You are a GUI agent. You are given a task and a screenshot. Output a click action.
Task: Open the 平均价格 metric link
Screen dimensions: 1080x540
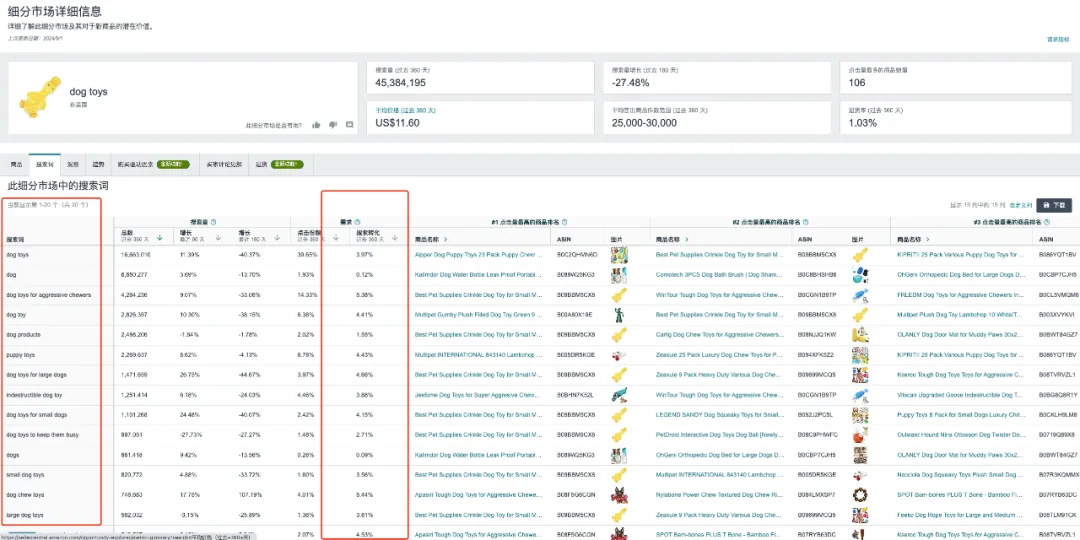click(396, 110)
